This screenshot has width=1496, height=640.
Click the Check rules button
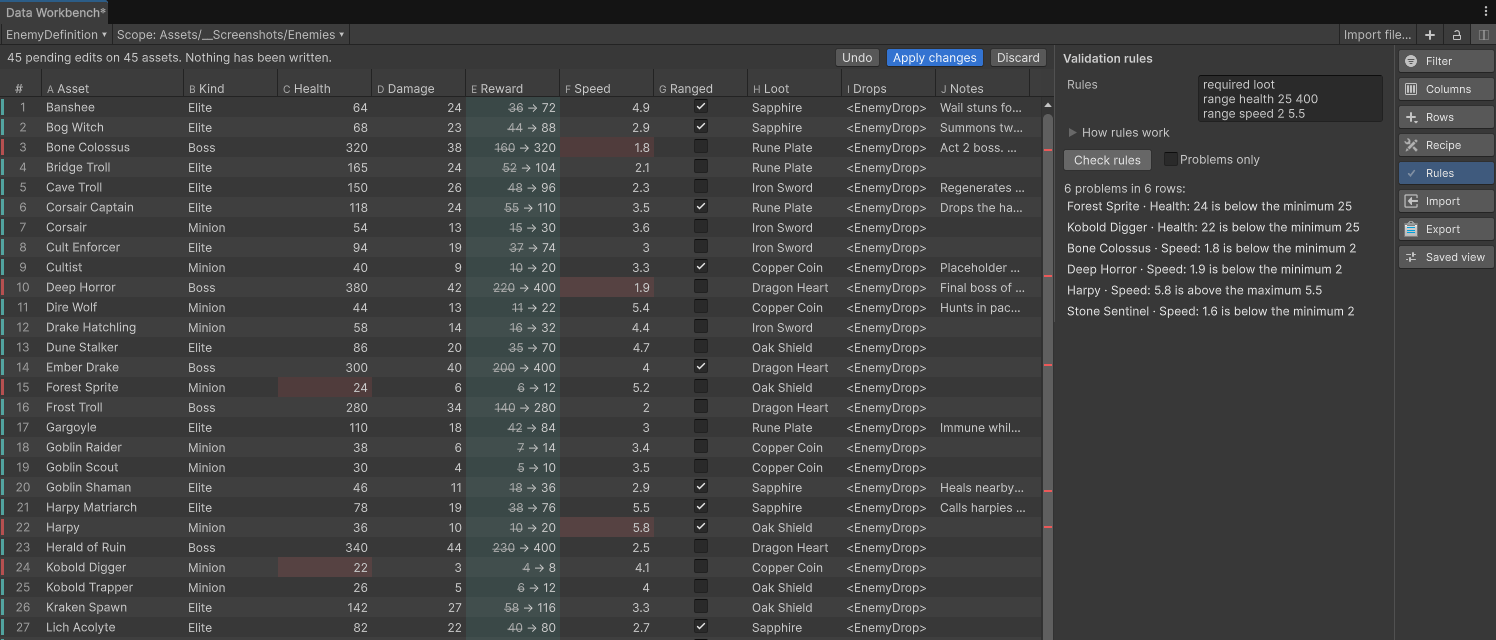tap(1107, 160)
